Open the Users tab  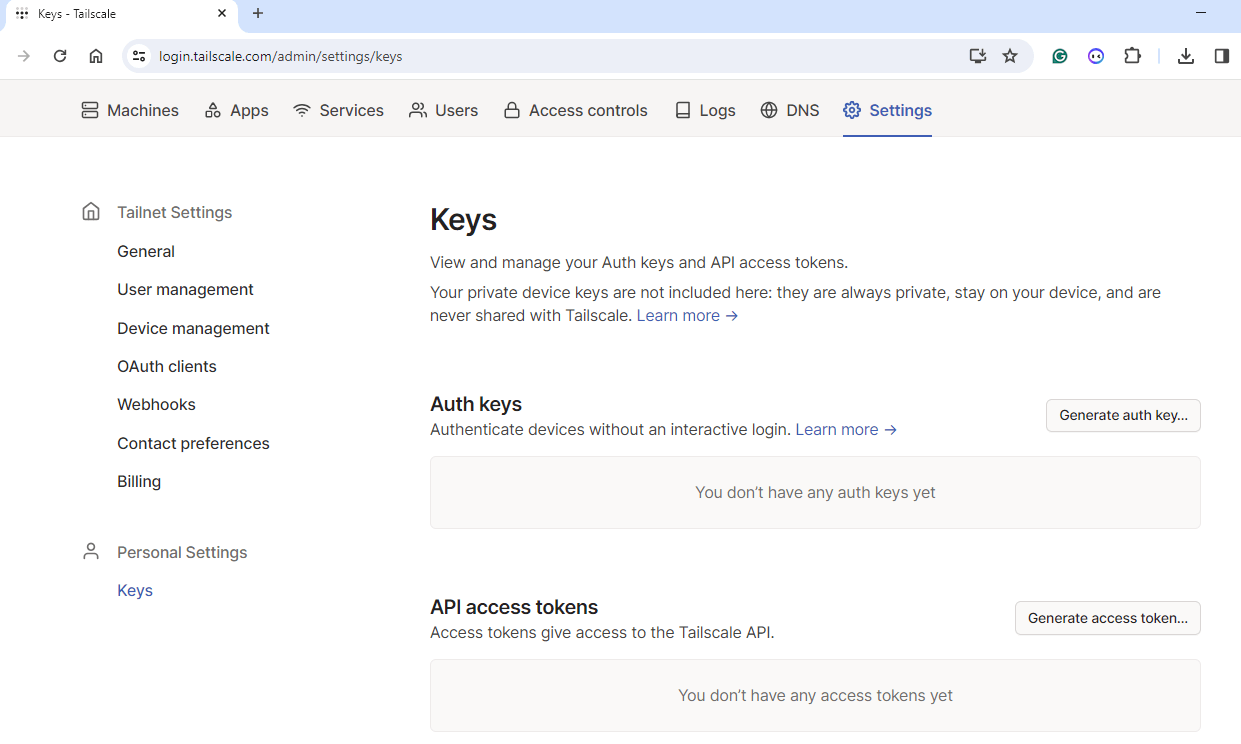[443, 110]
